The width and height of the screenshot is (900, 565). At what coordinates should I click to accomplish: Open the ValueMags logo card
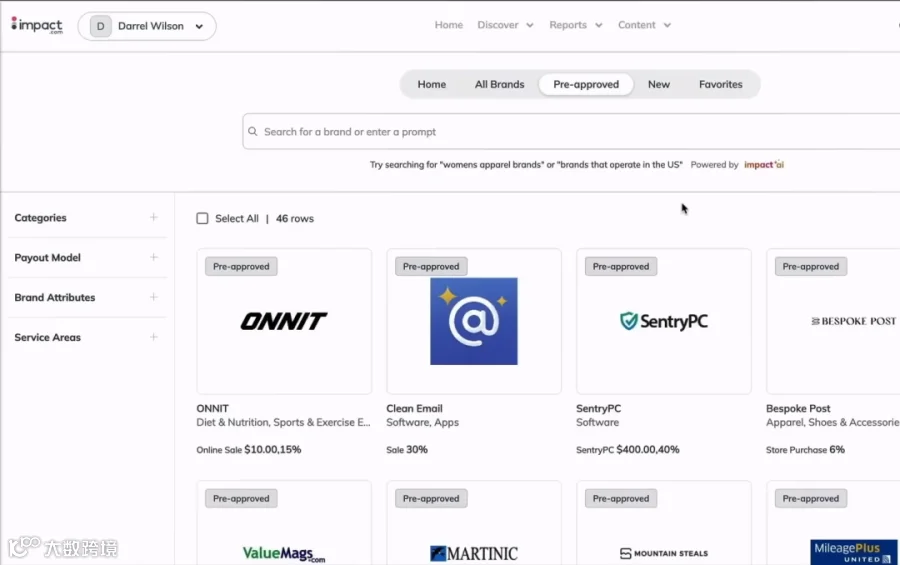tap(284, 523)
